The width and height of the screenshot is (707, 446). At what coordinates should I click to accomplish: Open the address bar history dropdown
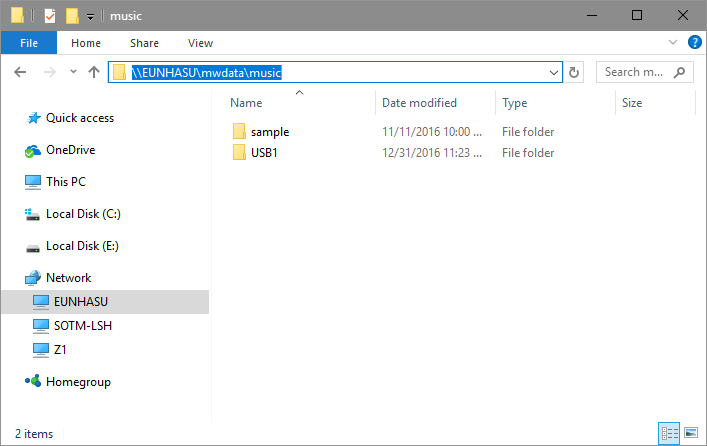(x=554, y=72)
